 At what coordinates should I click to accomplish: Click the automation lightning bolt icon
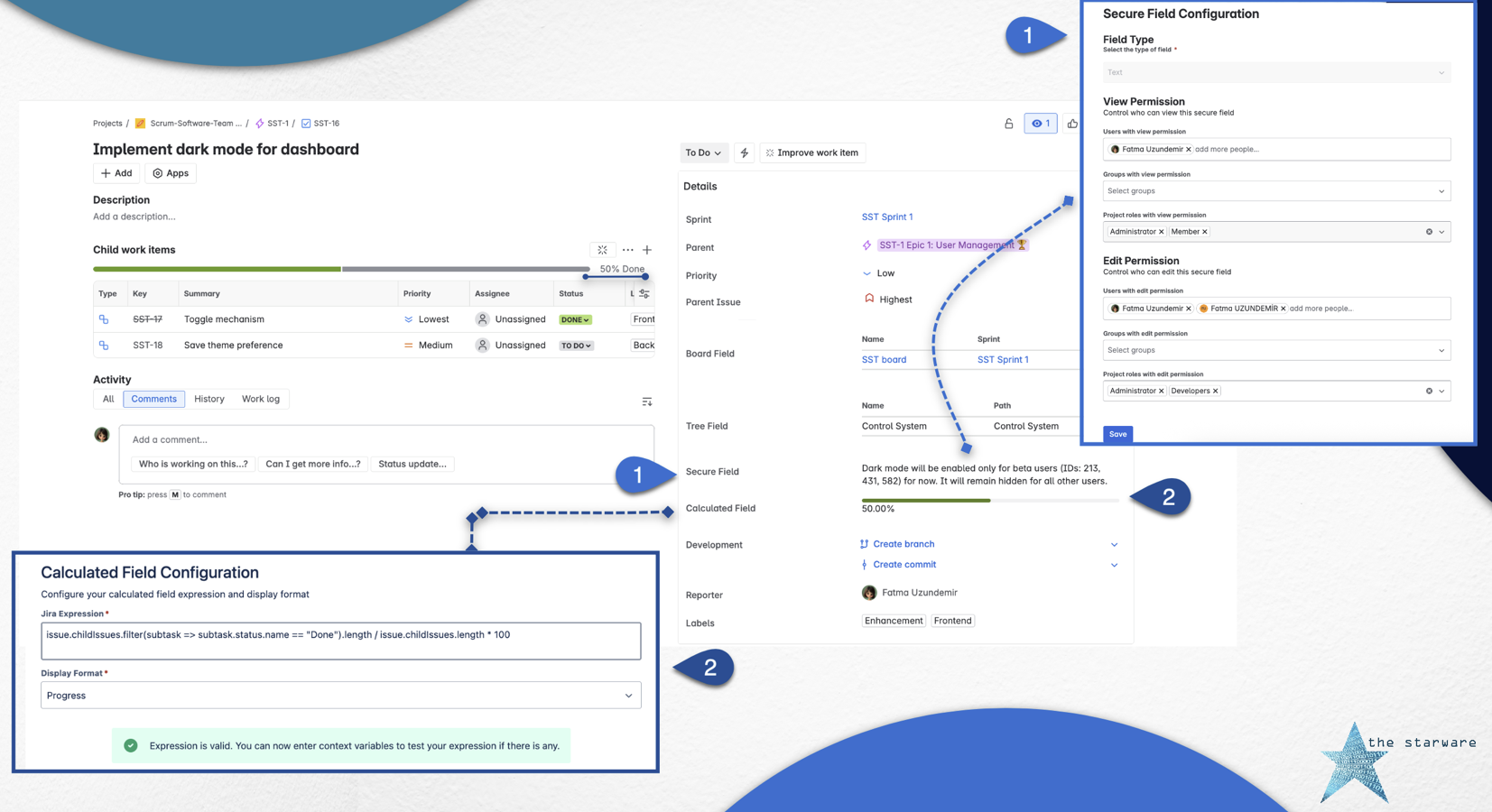(744, 152)
